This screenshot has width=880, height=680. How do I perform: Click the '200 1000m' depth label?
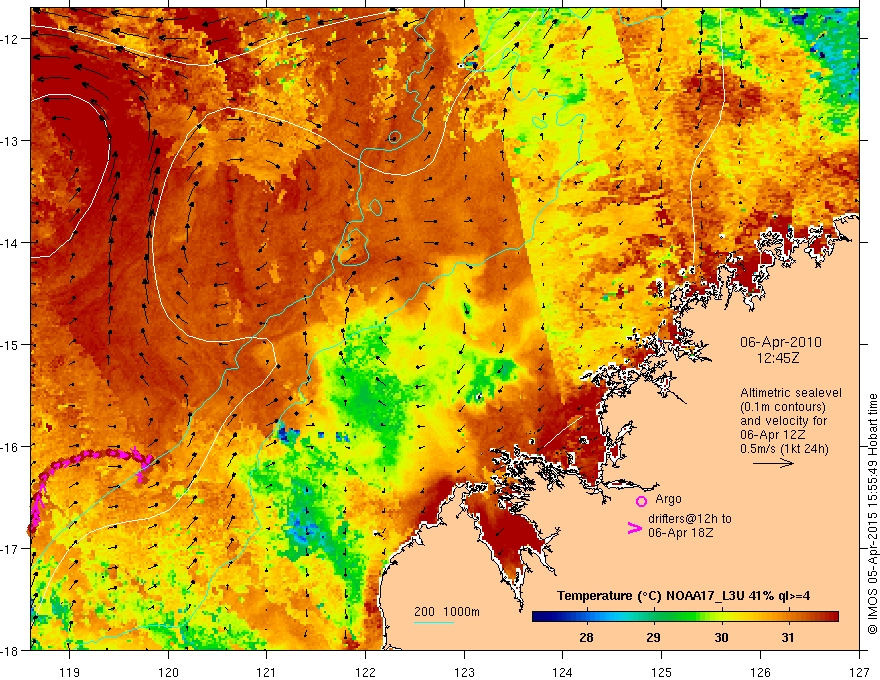[447, 612]
